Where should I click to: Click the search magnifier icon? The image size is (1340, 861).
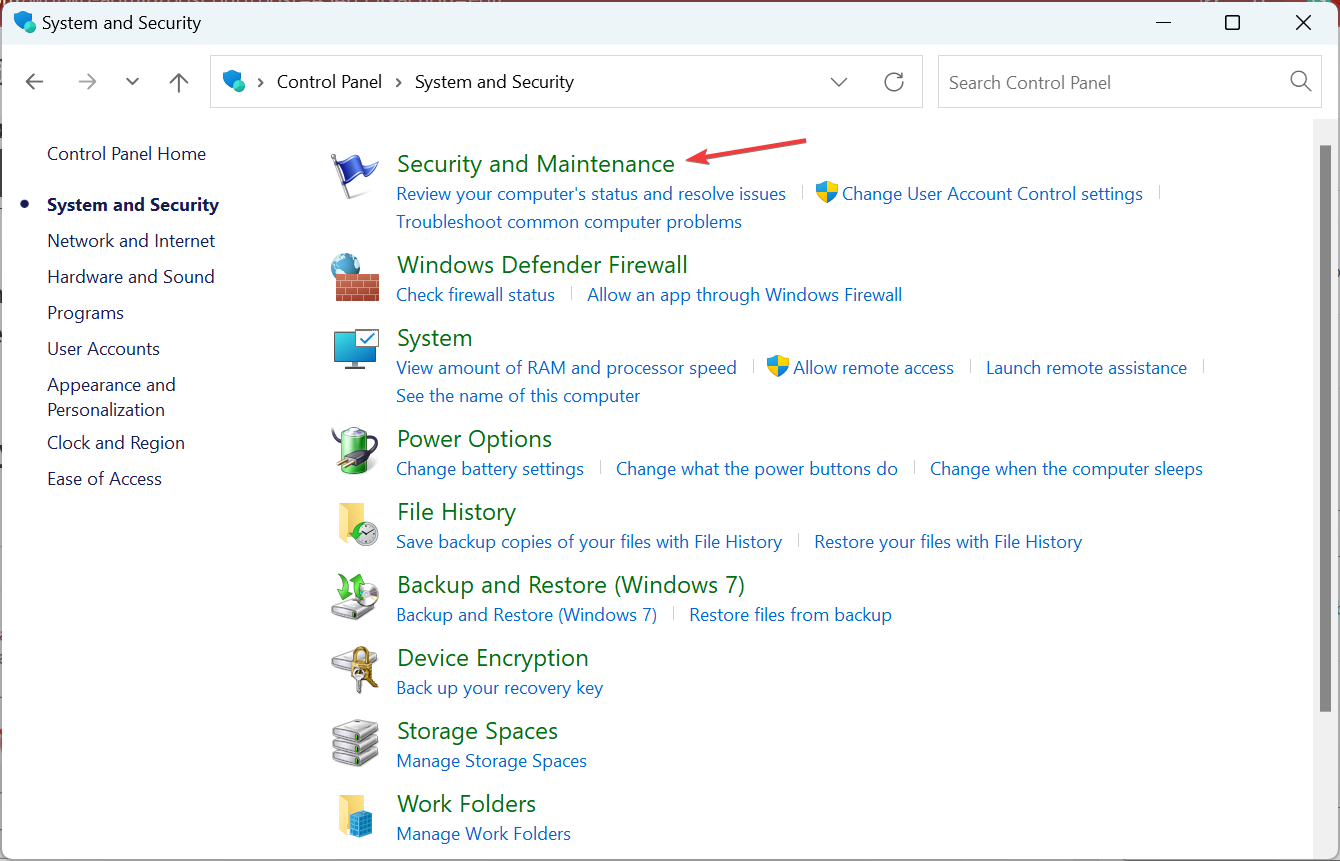[1300, 82]
